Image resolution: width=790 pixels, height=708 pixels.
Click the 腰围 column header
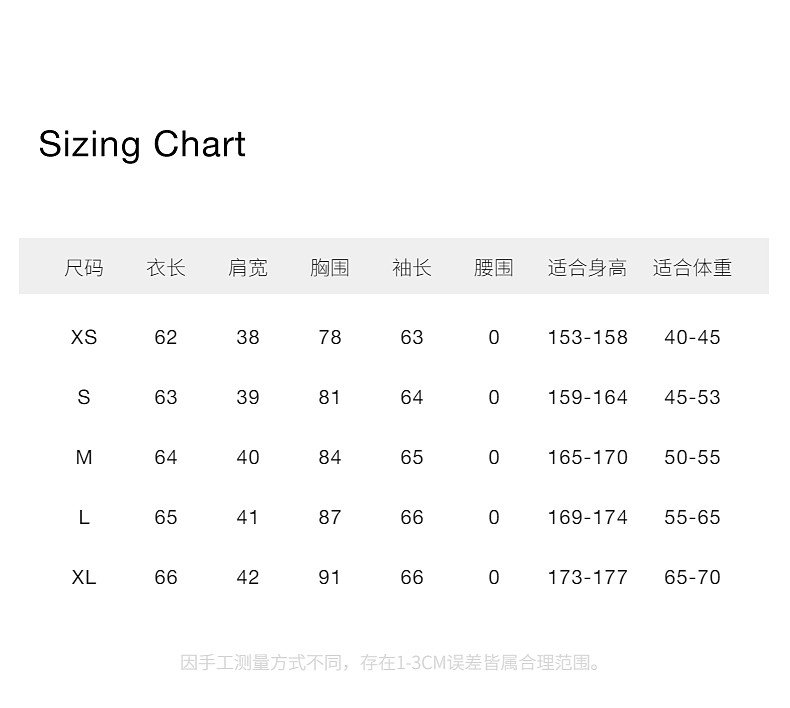[494, 268]
